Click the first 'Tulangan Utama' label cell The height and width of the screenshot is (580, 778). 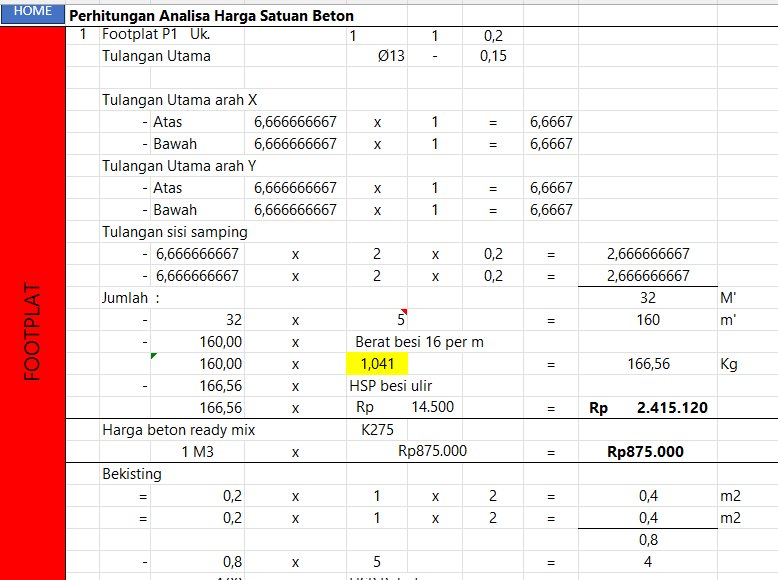[156, 56]
